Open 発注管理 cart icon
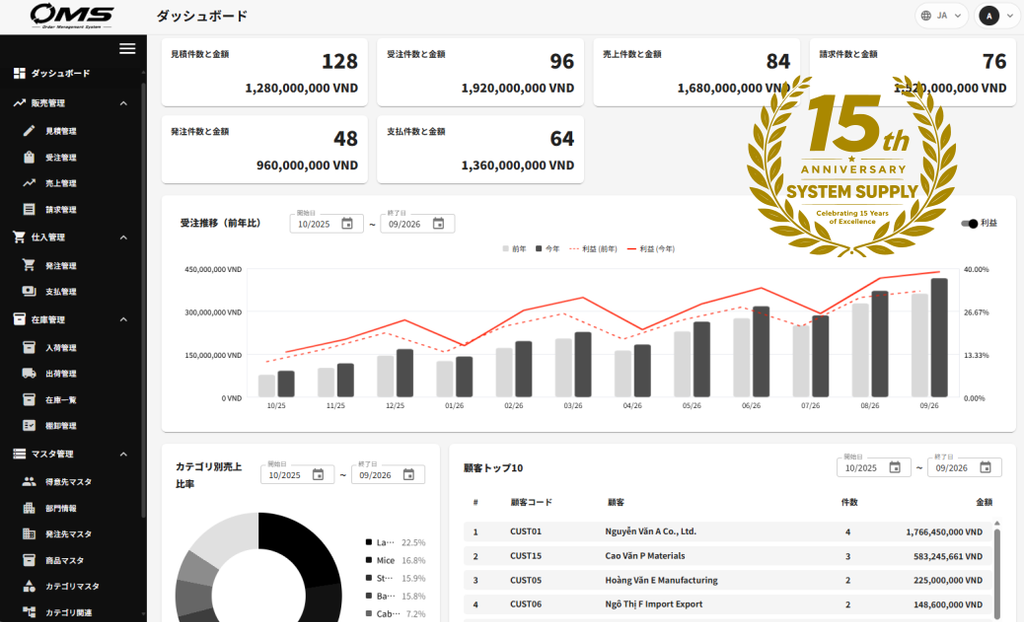The image size is (1024, 622). point(29,265)
